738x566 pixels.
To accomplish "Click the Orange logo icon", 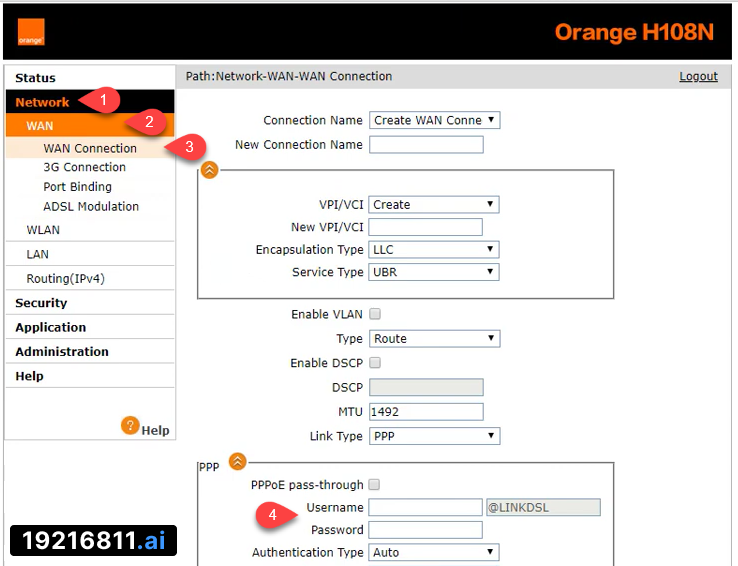I will click(x=31, y=32).
